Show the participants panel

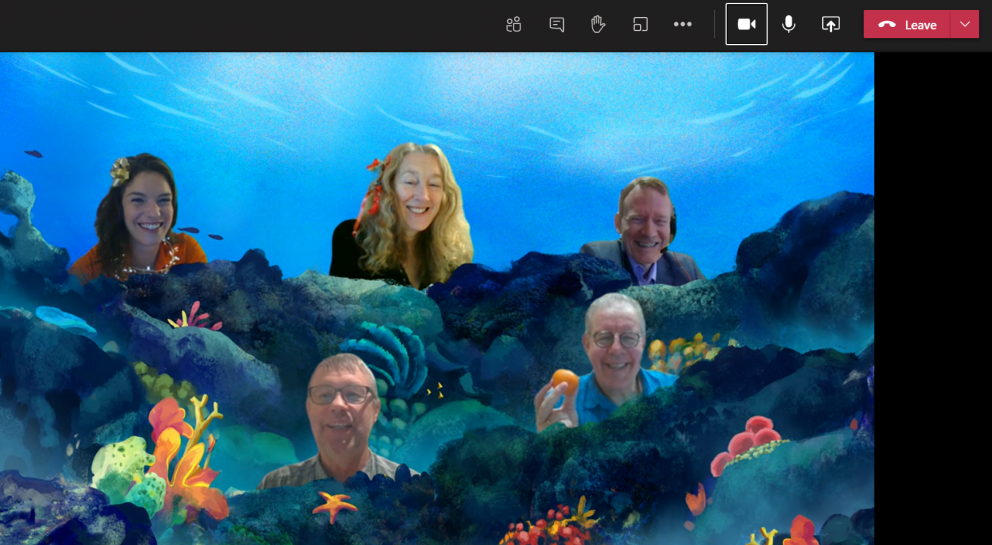pos(514,24)
